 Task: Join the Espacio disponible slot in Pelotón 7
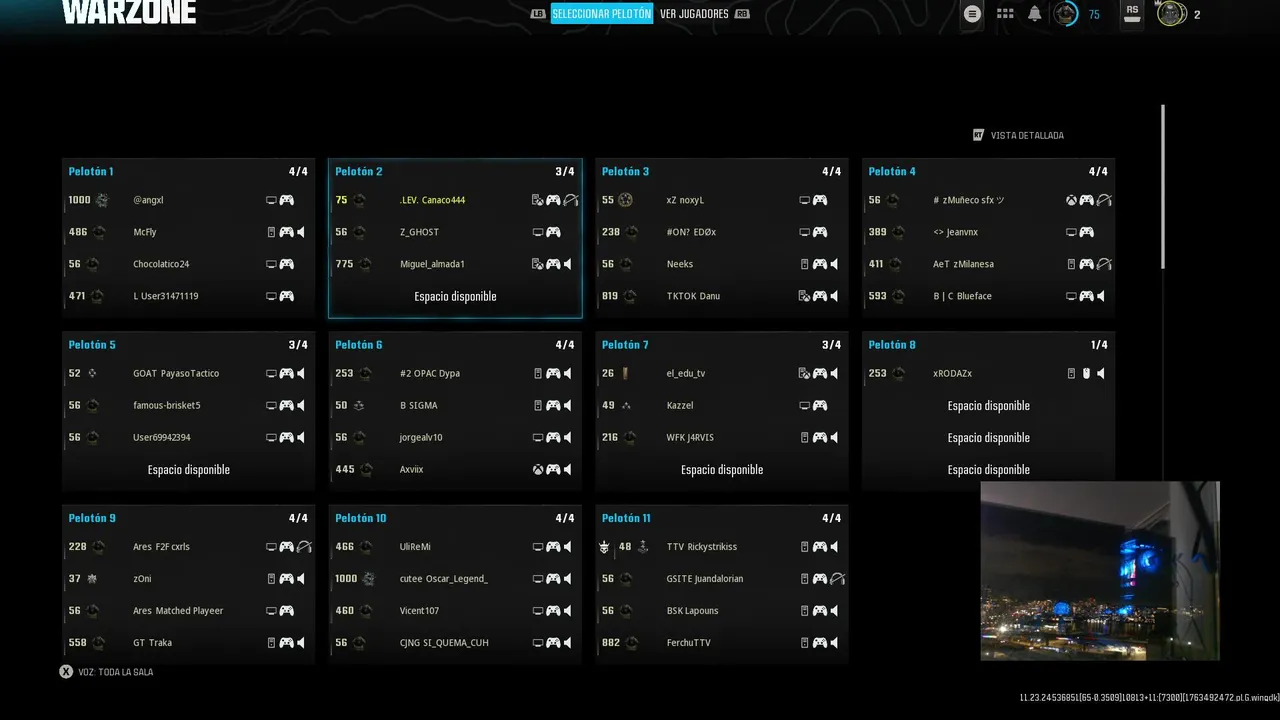pyautogui.click(x=721, y=469)
